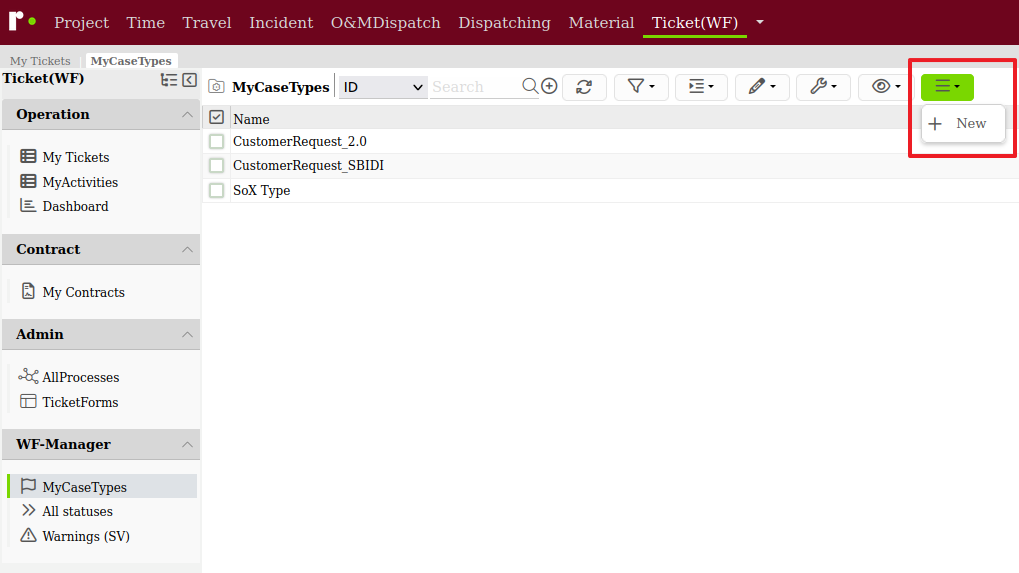Click the snapshot icon beside MyCaseTypes title
Image resolution: width=1019 pixels, height=573 pixels.
(216, 86)
